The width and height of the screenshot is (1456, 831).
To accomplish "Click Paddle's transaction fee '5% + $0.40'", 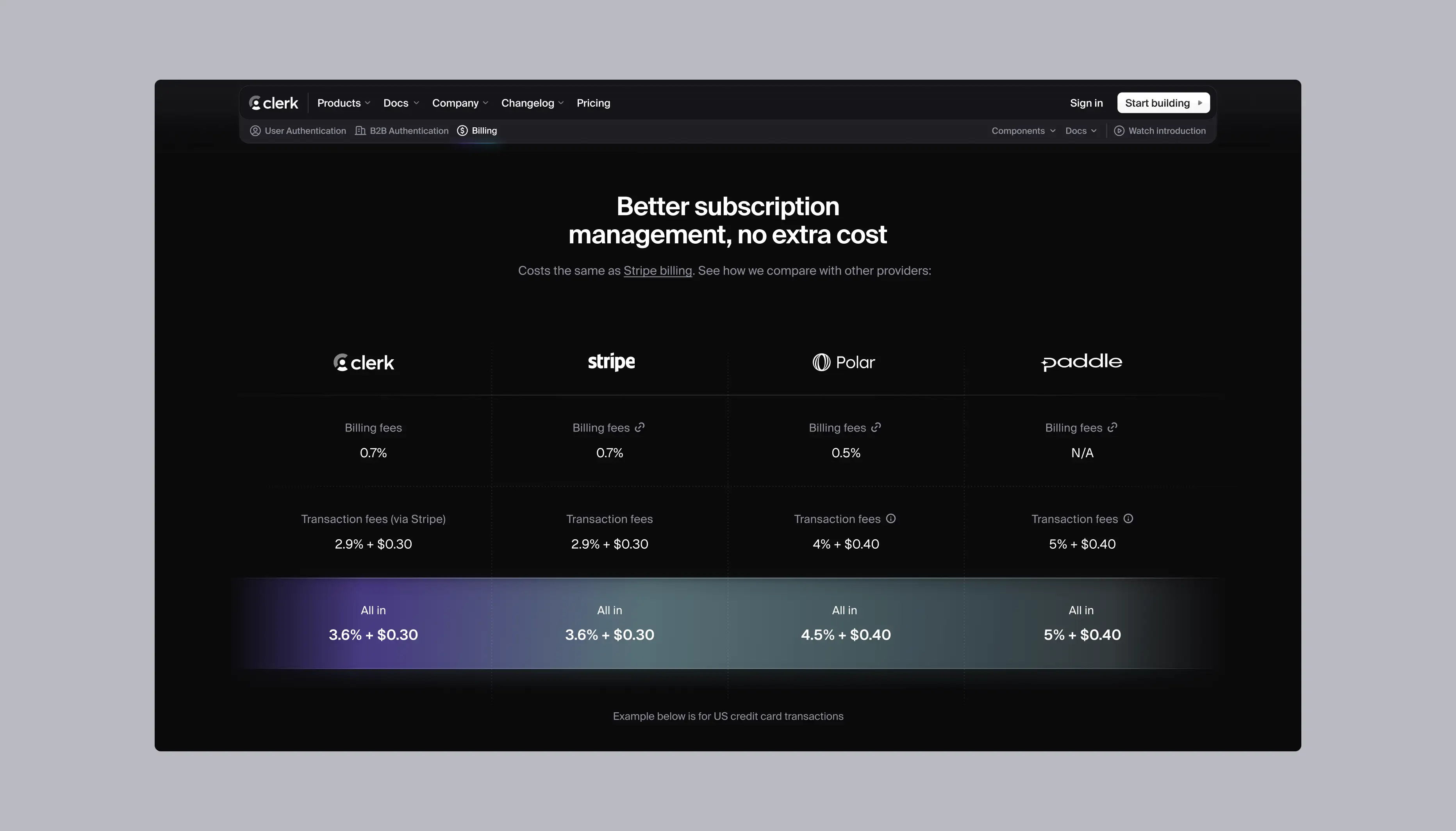I will 1082,544.
